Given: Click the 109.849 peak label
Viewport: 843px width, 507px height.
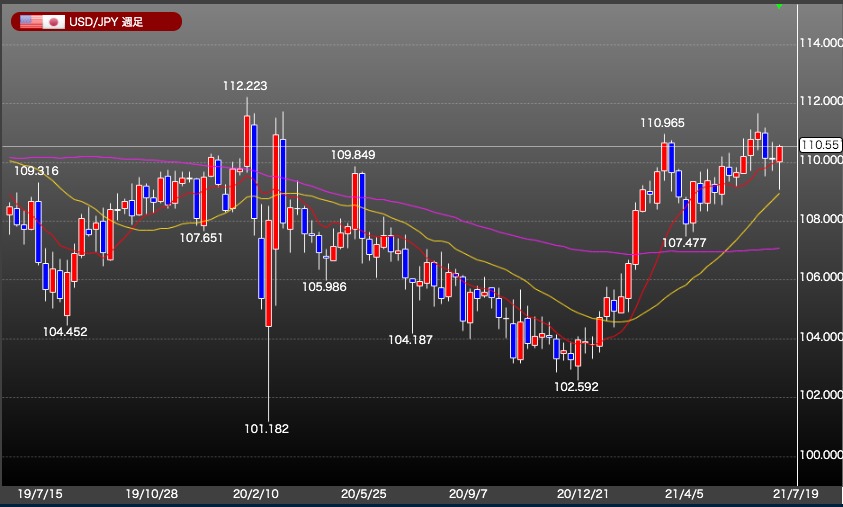Looking at the screenshot, I should (x=353, y=155).
